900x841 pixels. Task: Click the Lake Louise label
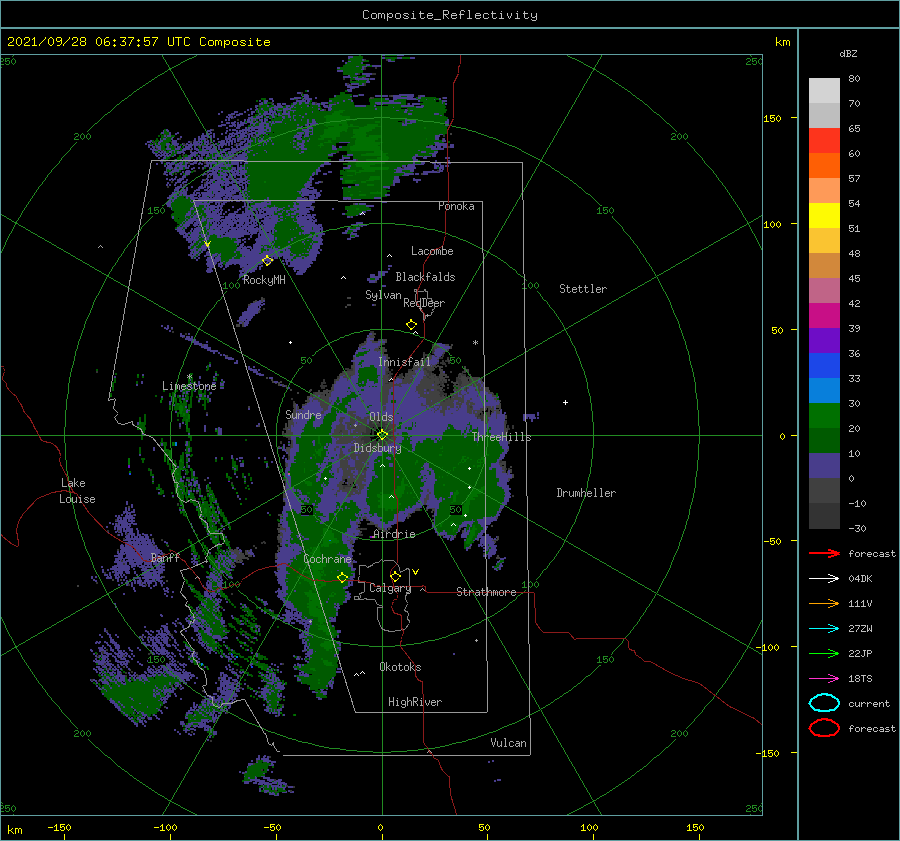click(77, 491)
